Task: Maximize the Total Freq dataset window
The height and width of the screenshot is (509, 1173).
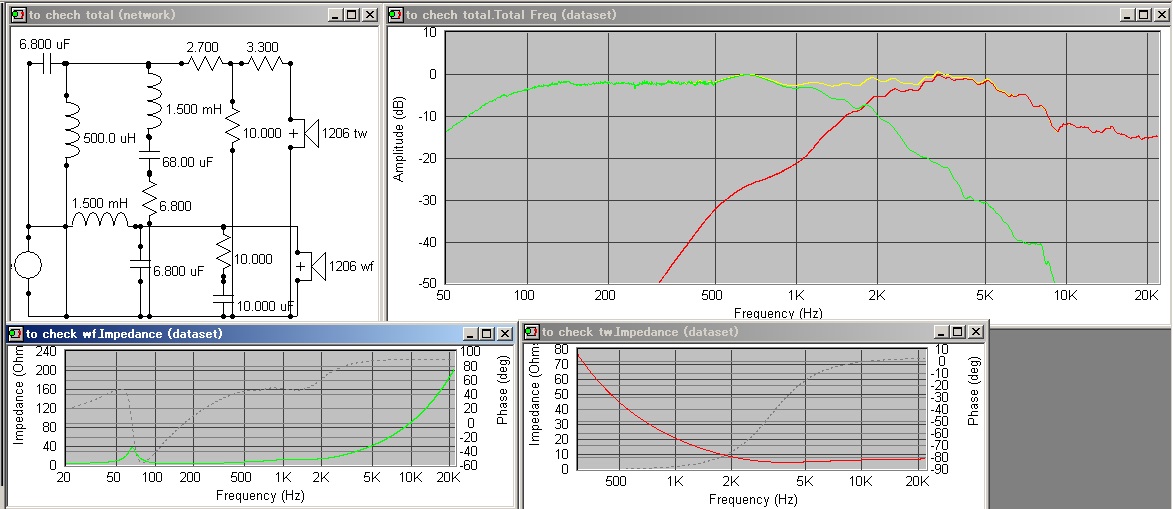Action: (x=1143, y=14)
